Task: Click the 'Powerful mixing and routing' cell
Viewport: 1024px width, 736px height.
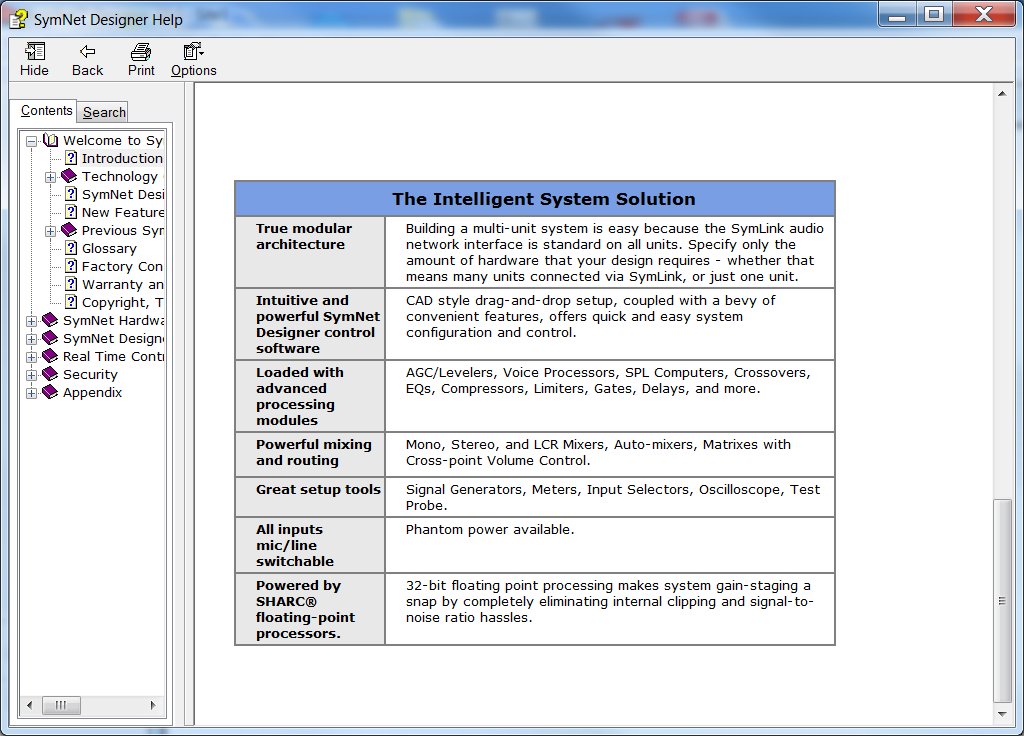Action: point(310,454)
